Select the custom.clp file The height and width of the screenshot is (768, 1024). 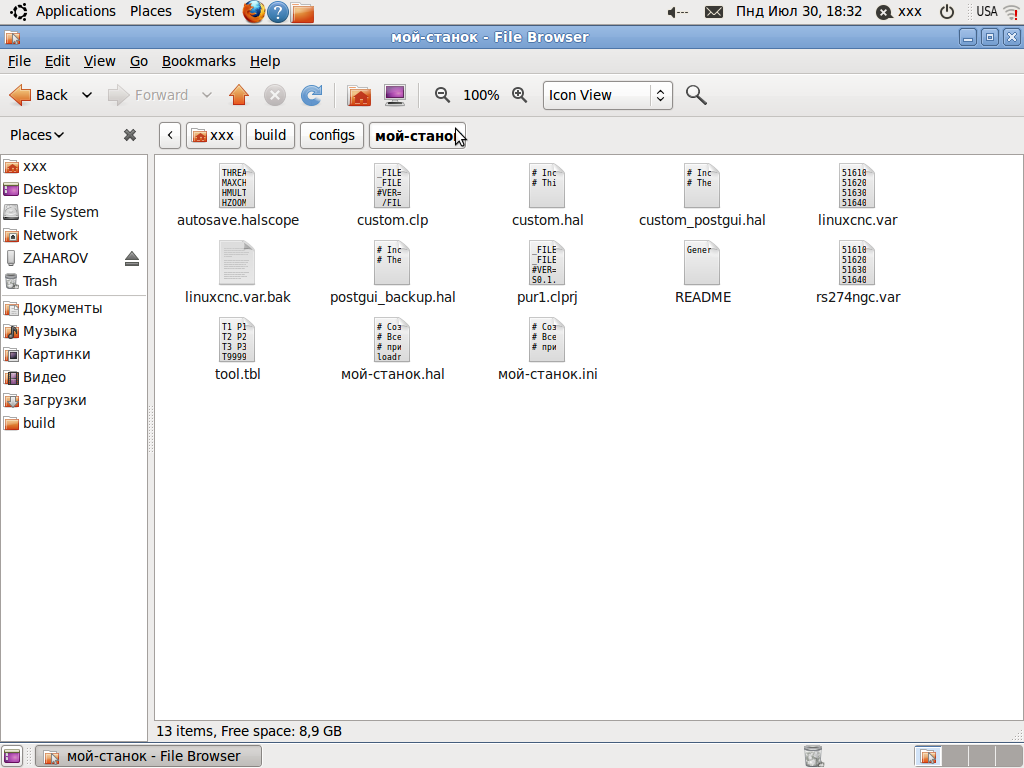point(392,196)
